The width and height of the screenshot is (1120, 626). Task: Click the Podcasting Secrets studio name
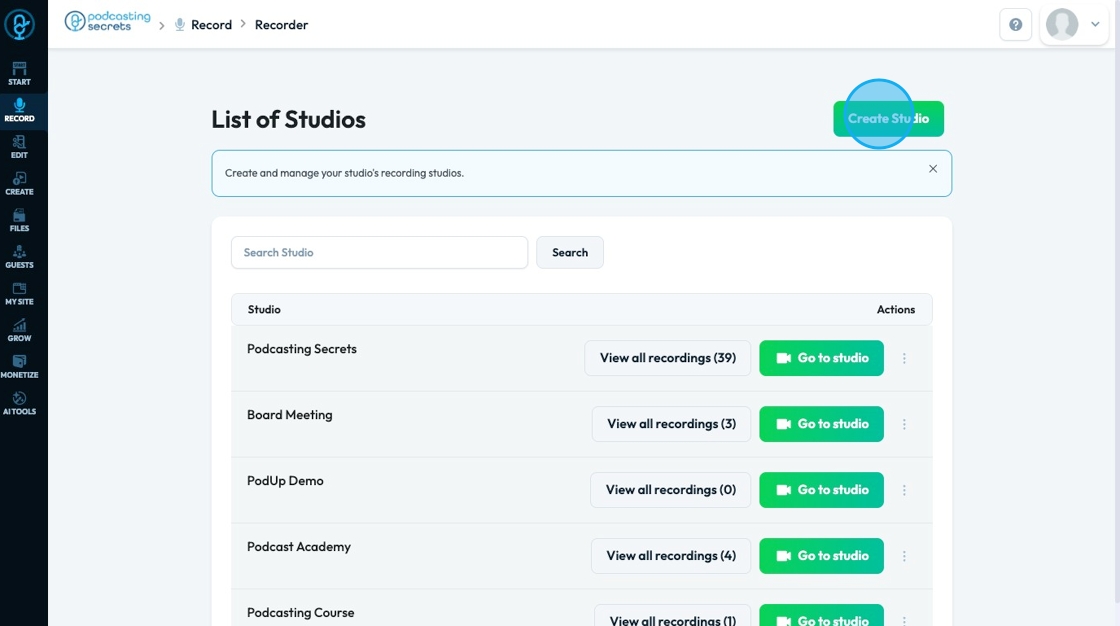301,349
